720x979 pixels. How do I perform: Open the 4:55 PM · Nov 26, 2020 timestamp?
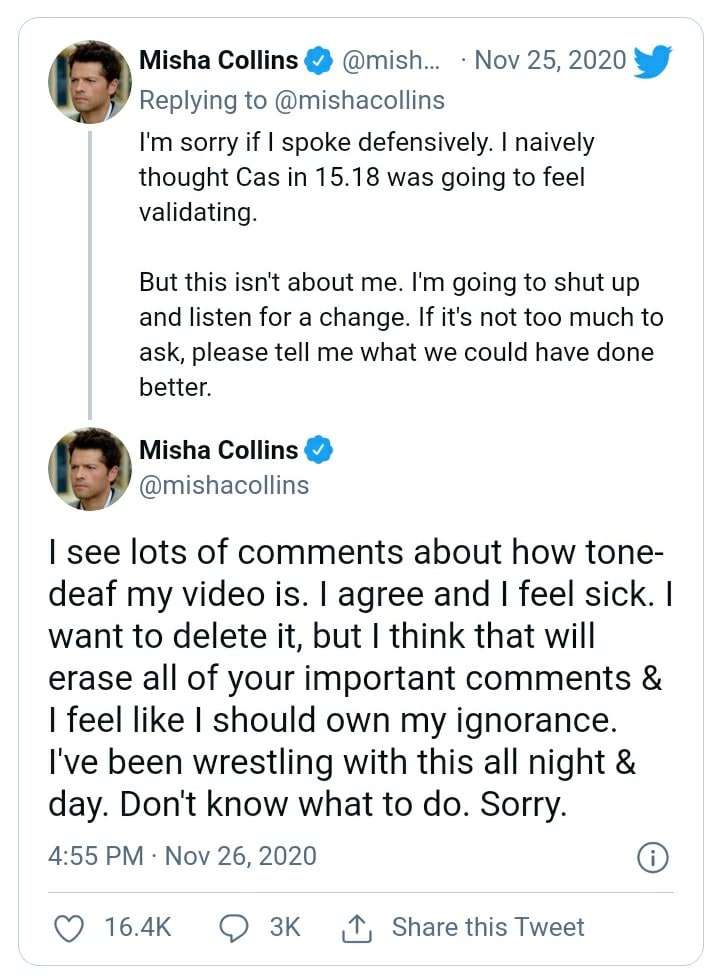point(182,857)
